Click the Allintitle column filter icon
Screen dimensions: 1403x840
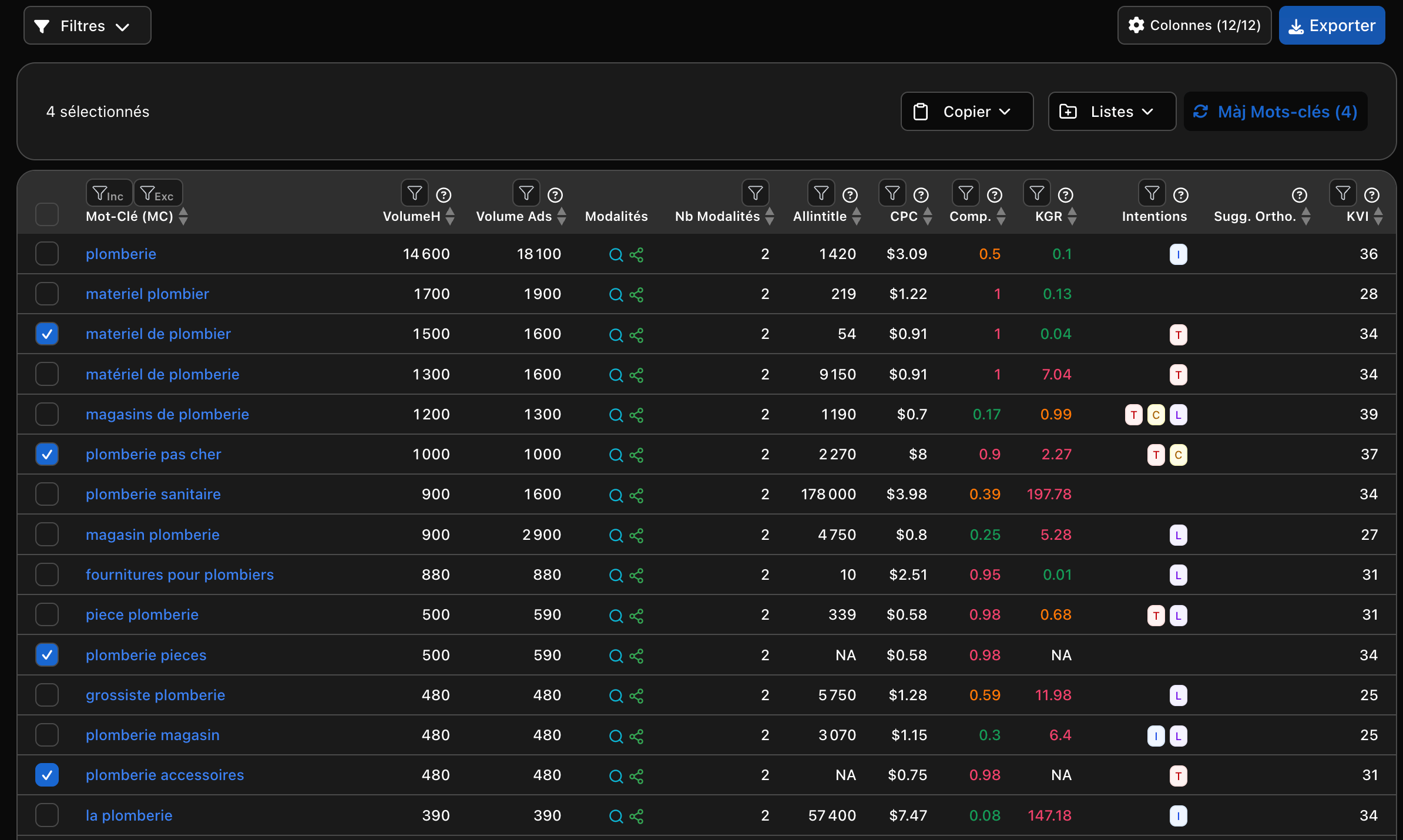tap(821, 193)
